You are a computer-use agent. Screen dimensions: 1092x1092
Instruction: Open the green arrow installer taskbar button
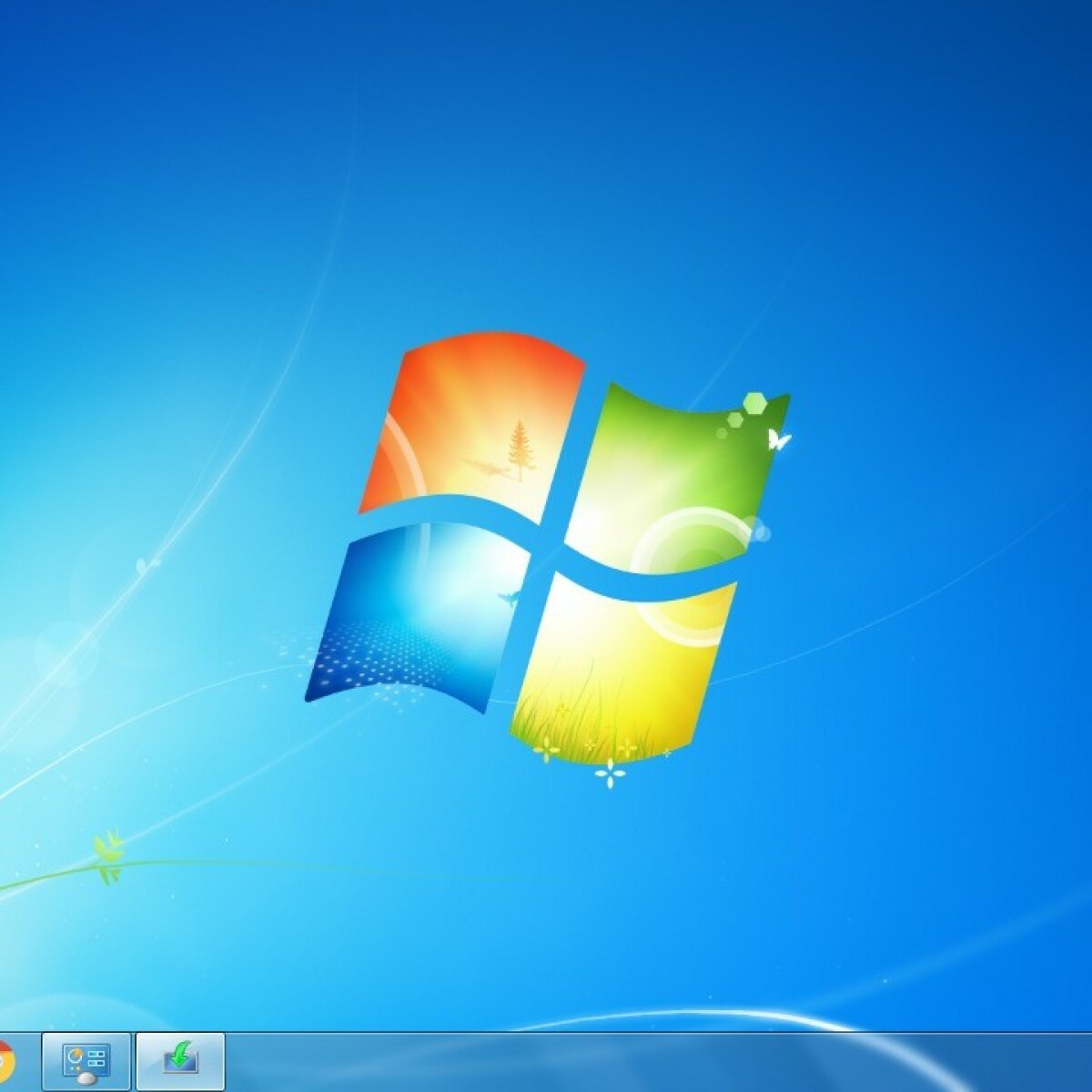point(180,1061)
